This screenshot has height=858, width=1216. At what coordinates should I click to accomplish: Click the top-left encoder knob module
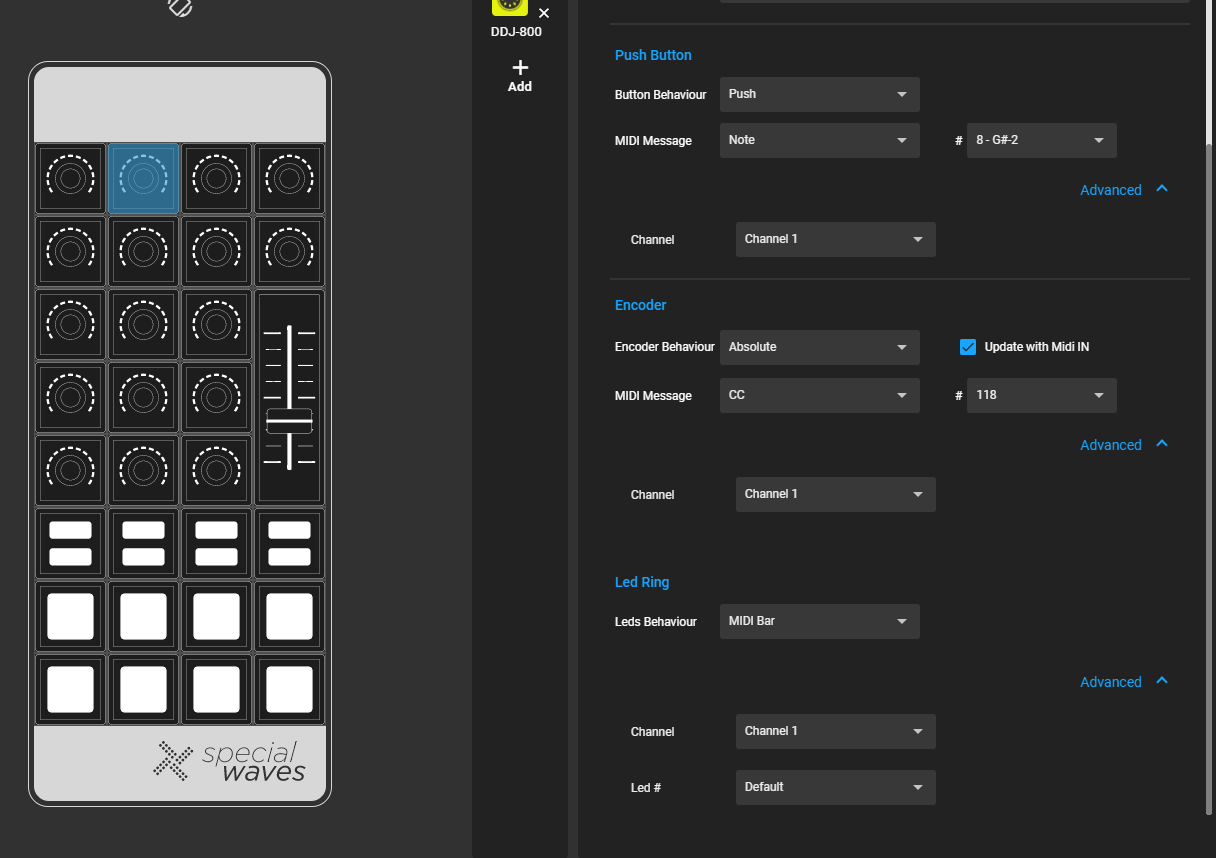click(x=70, y=179)
